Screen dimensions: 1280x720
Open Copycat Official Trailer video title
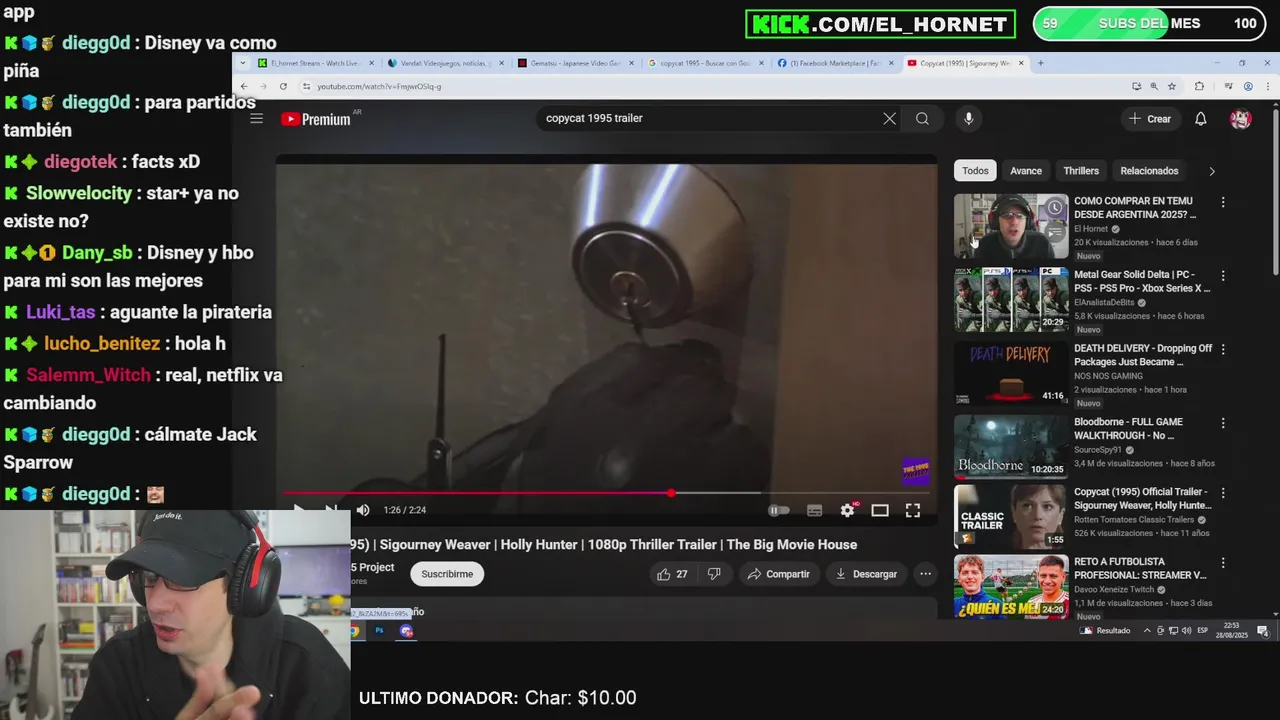(x=1142, y=499)
